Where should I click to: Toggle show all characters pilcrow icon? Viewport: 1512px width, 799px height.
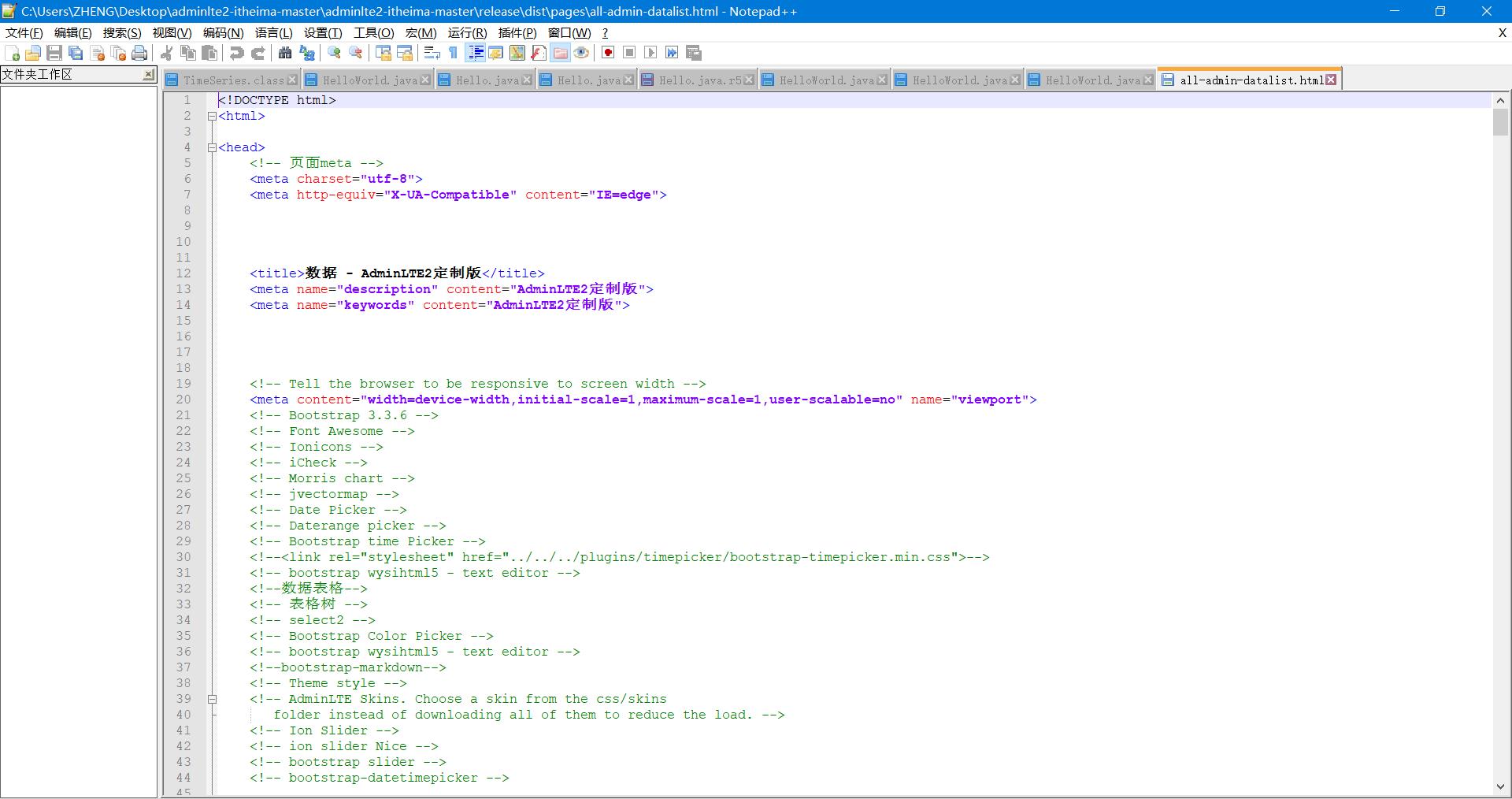point(453,53)
